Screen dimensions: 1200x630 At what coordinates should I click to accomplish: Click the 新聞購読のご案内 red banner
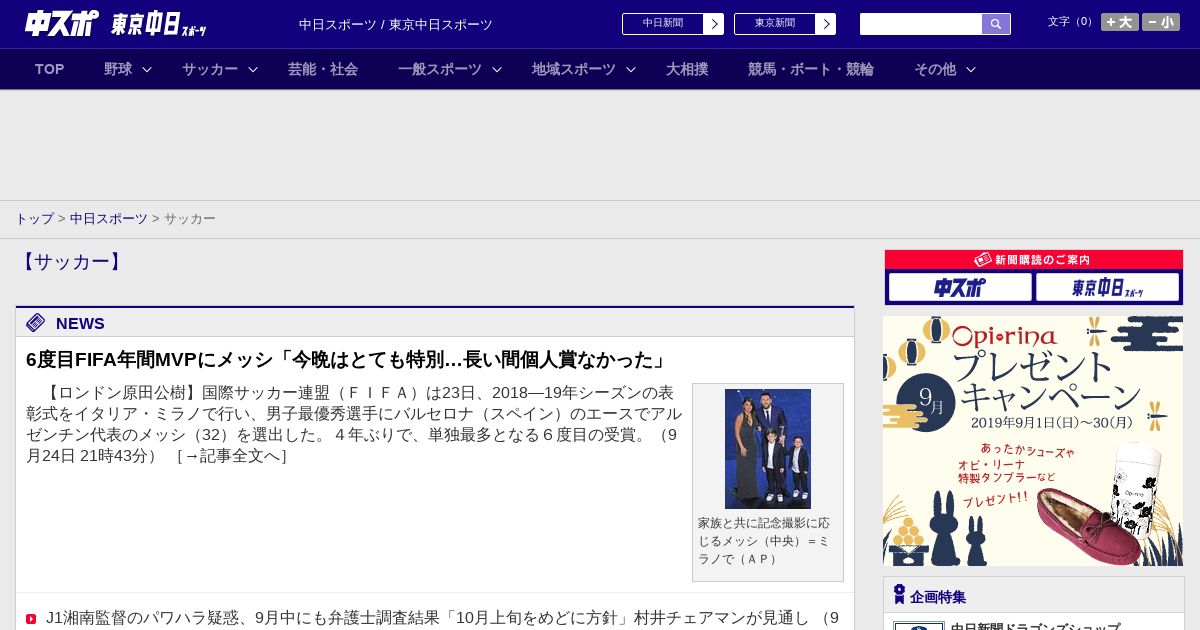(1034, 260)
